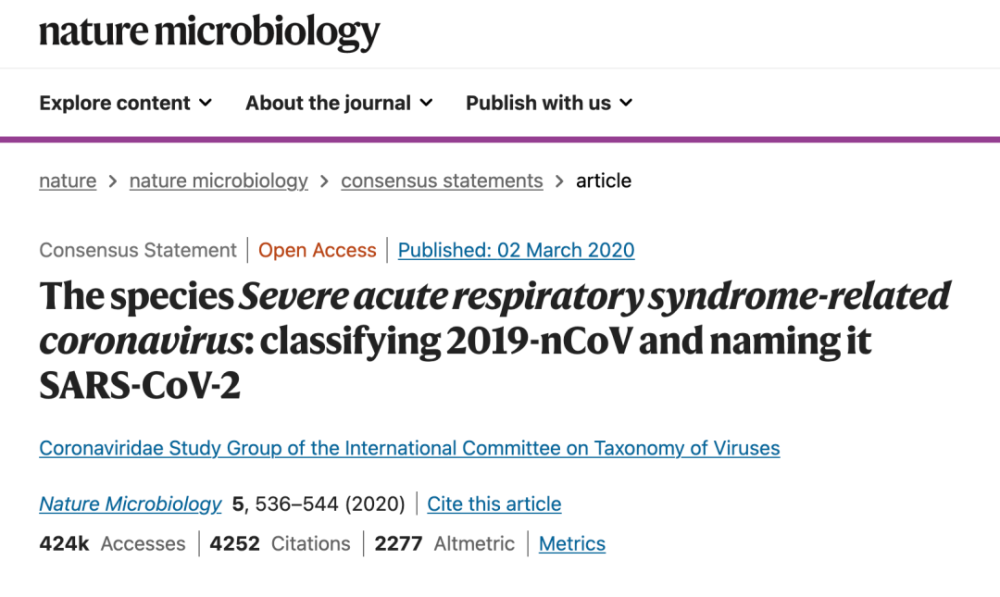Open the Explore content menu
The height and width of the screenshot is (597, 1000).
126,103
